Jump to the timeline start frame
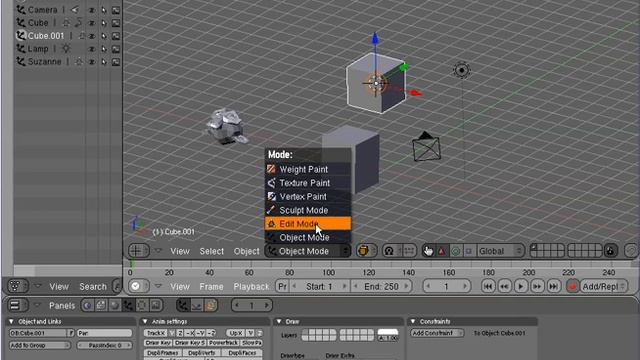 click(x=488, y=287)
